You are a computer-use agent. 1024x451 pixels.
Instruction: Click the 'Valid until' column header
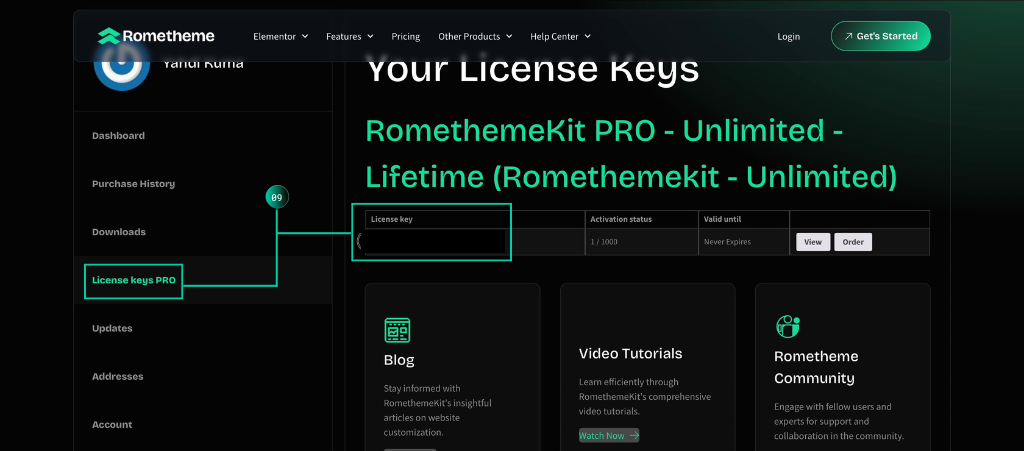(x=722, y=219)
